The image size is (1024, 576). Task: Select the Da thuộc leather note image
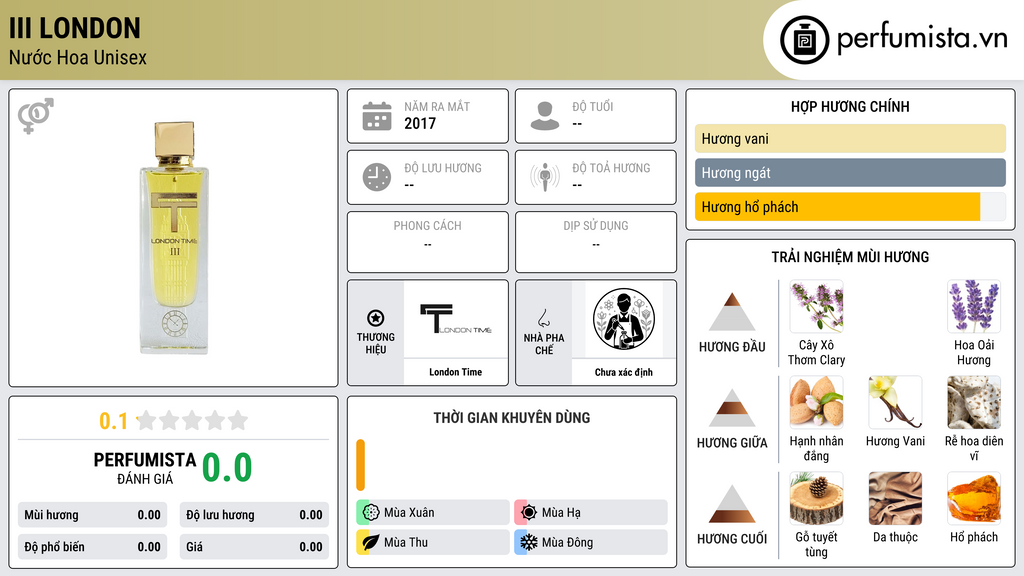click(x=895, y=498)
